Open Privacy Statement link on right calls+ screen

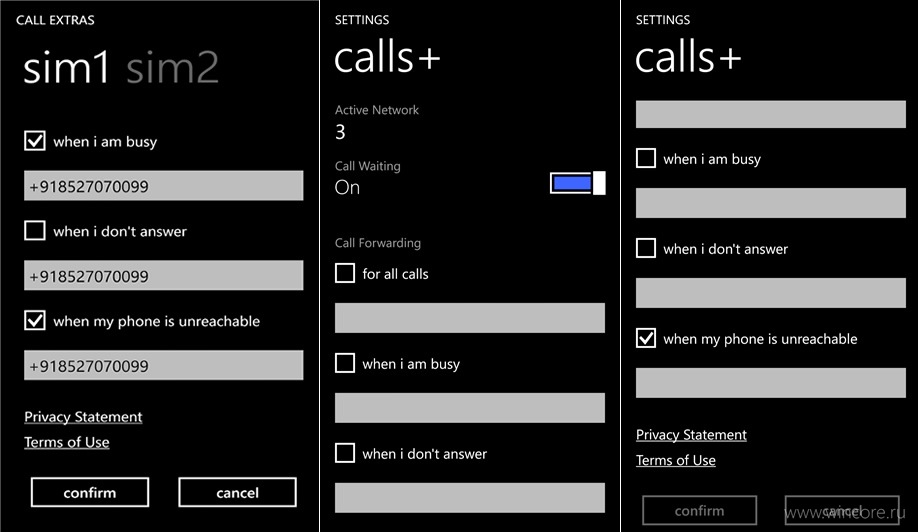[691, 435]
